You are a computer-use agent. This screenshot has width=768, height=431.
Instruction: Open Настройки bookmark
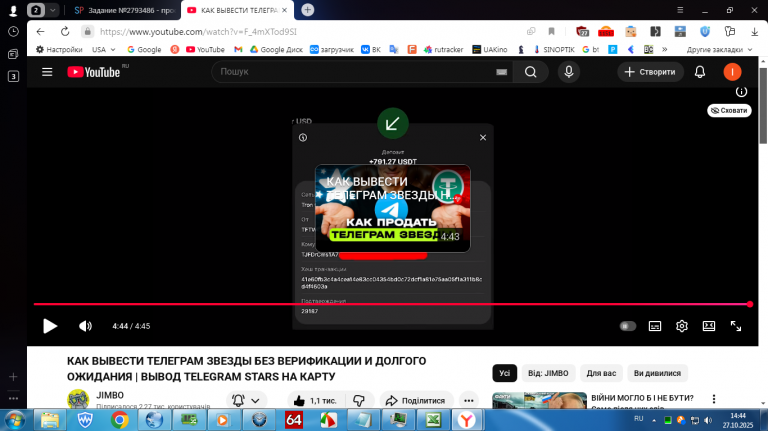coord(59,49)
